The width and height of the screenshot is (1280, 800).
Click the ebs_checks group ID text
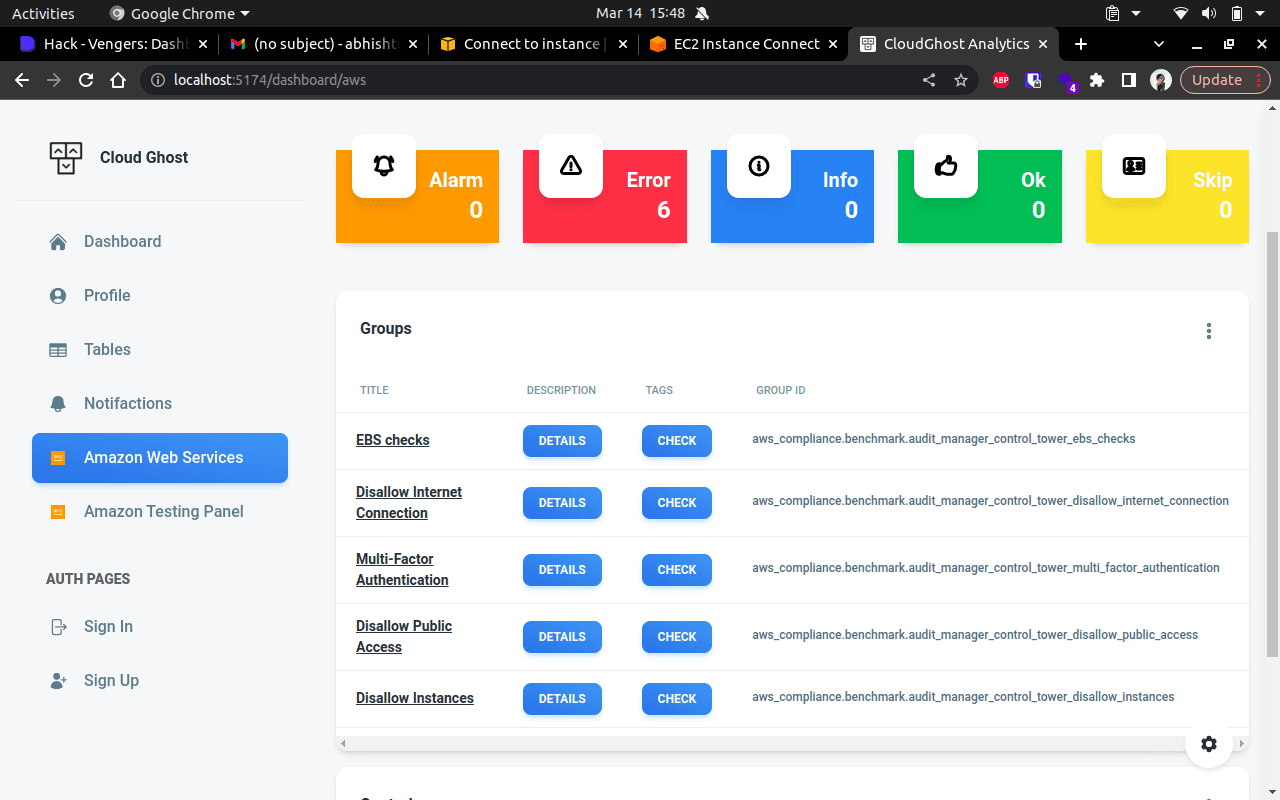point(944,439)
